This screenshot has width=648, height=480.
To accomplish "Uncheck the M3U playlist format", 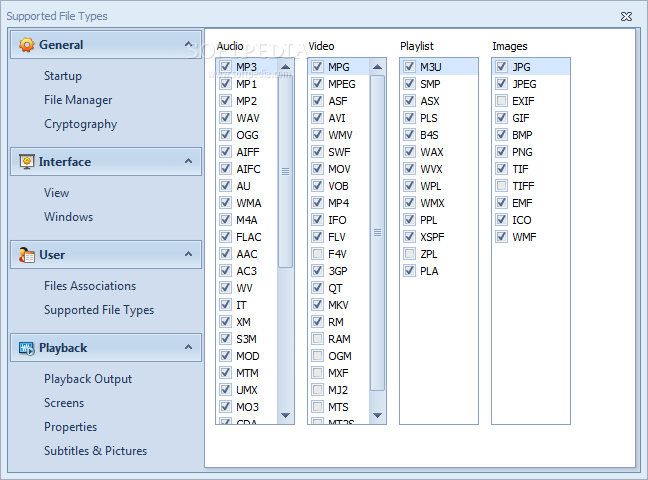I will (410, 67).
